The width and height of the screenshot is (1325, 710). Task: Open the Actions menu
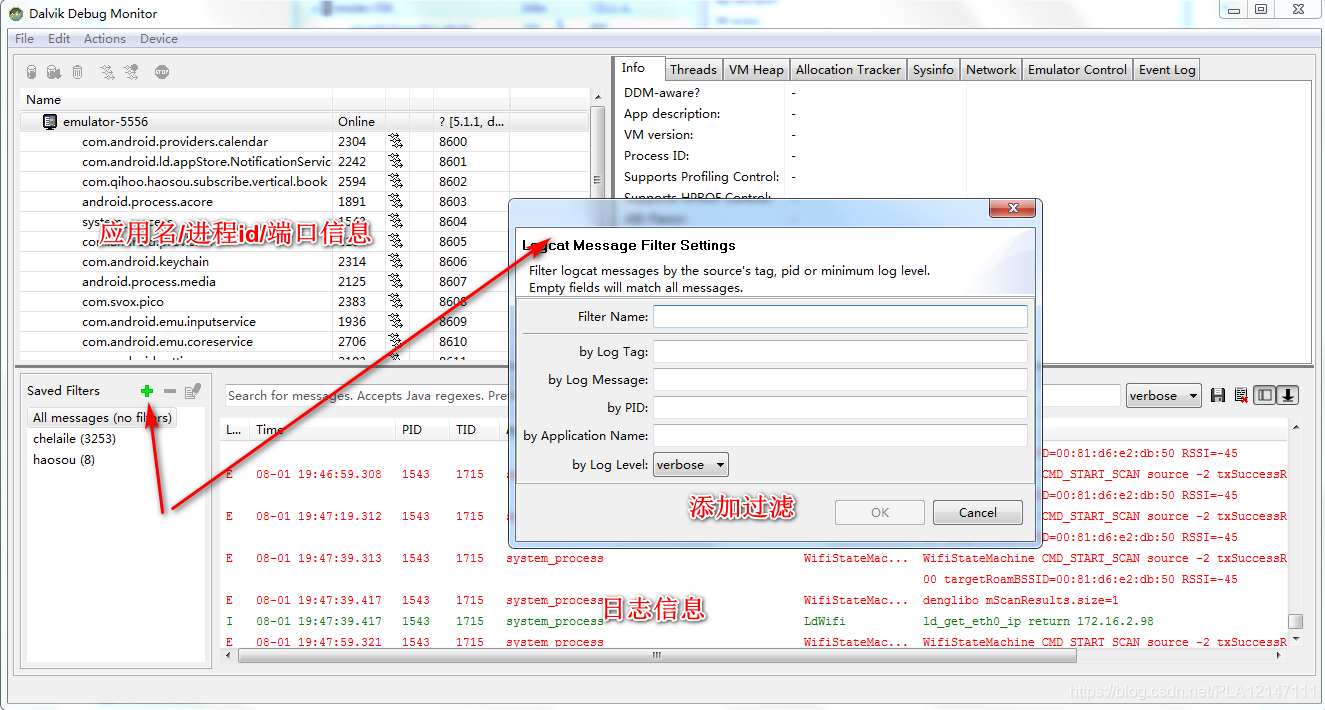[x=105, y=39]
